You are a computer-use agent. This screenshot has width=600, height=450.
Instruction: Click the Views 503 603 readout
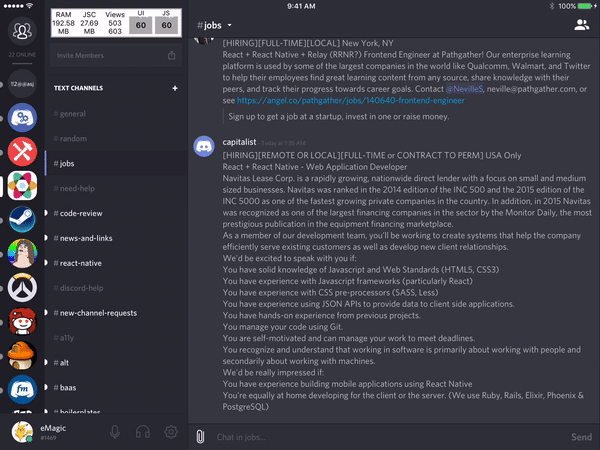point(115,23)
